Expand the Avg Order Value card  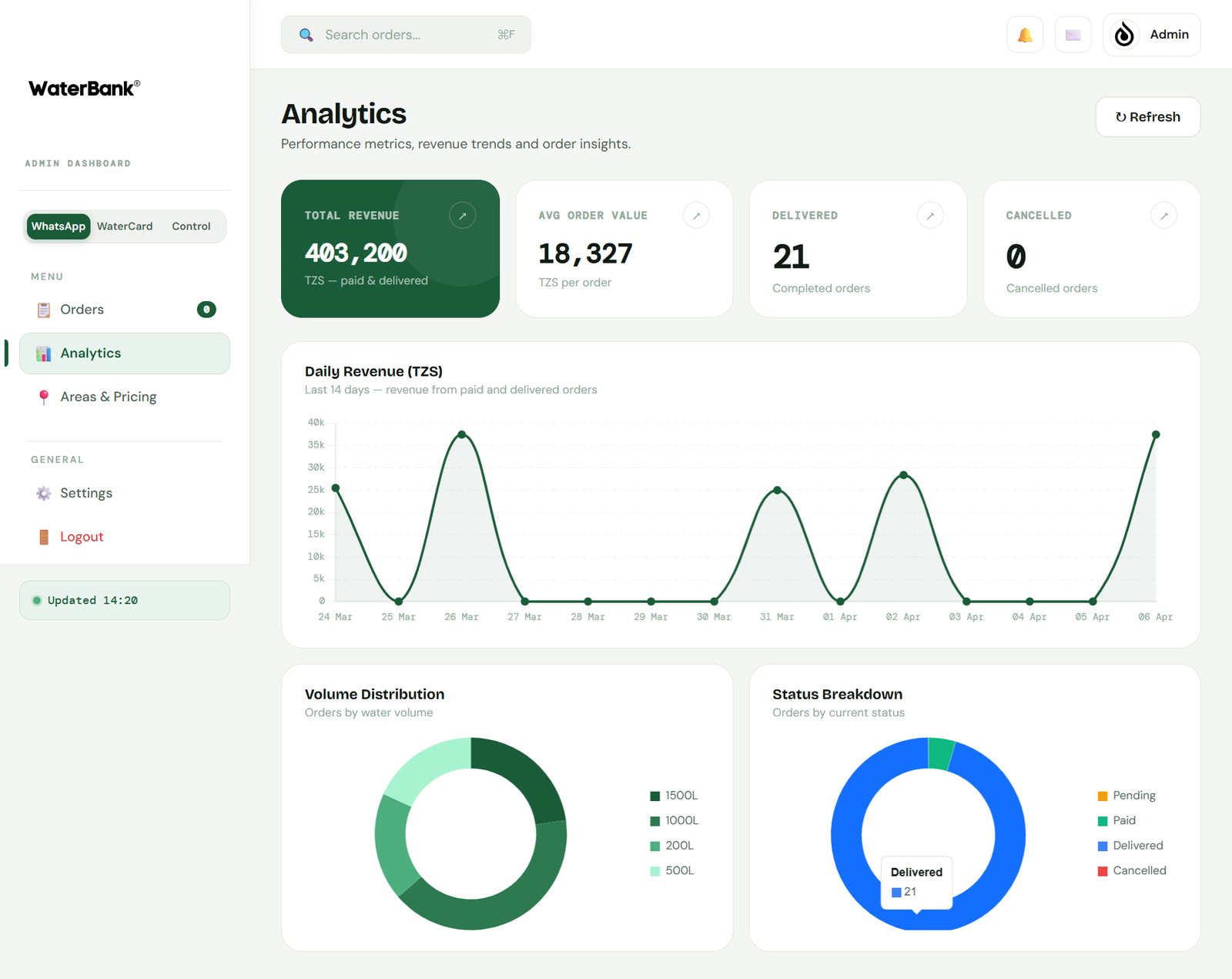(696, 215)
